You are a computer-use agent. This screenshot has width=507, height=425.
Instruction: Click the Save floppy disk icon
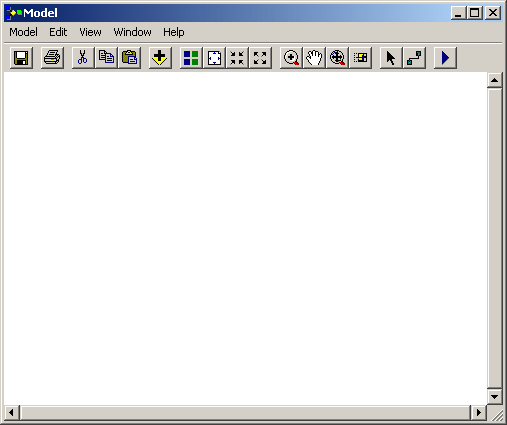21,58
